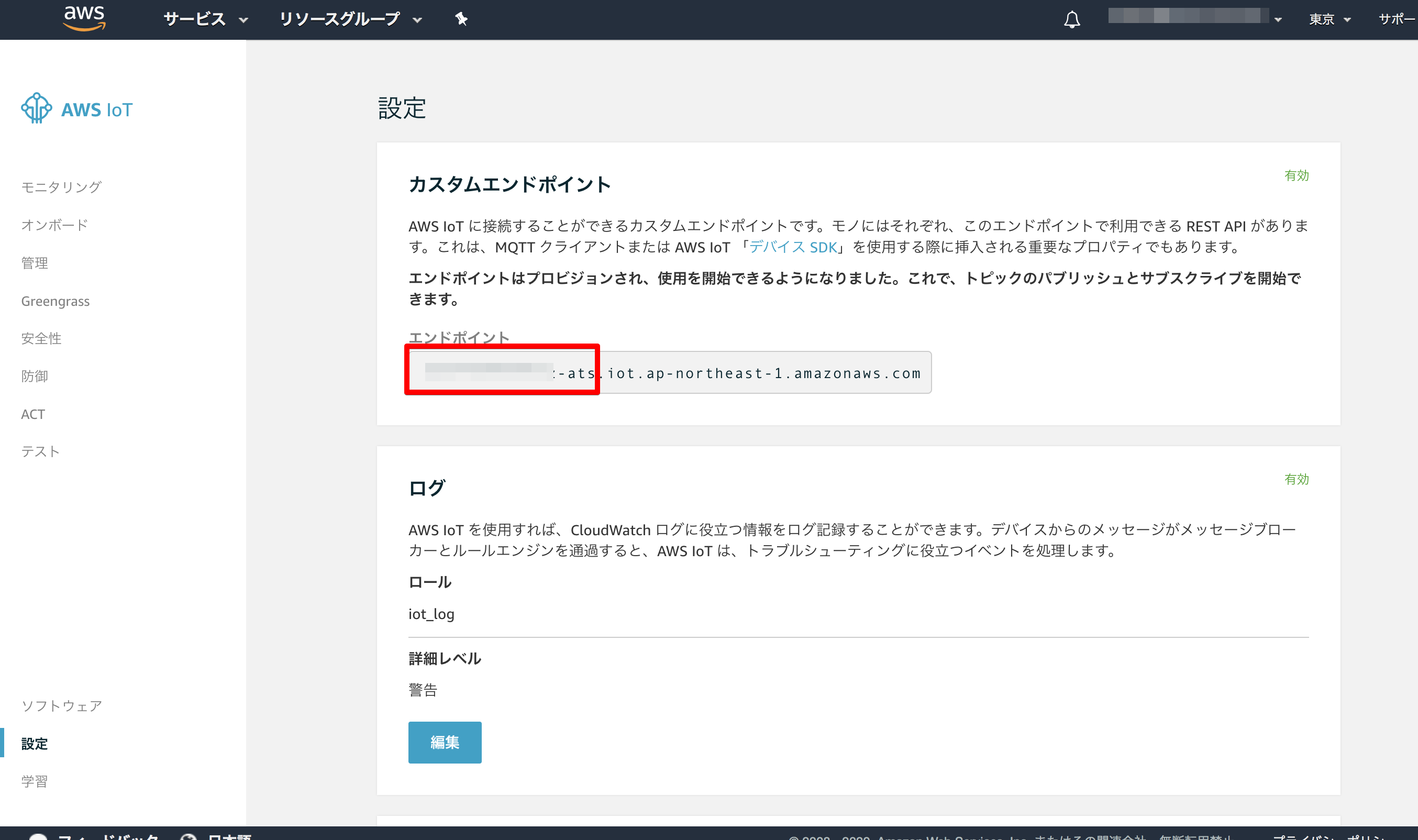The height and width of the screenshot is (840, 1418).
Task: Open 防御 in the sidebar
Action: coord(35,376)
